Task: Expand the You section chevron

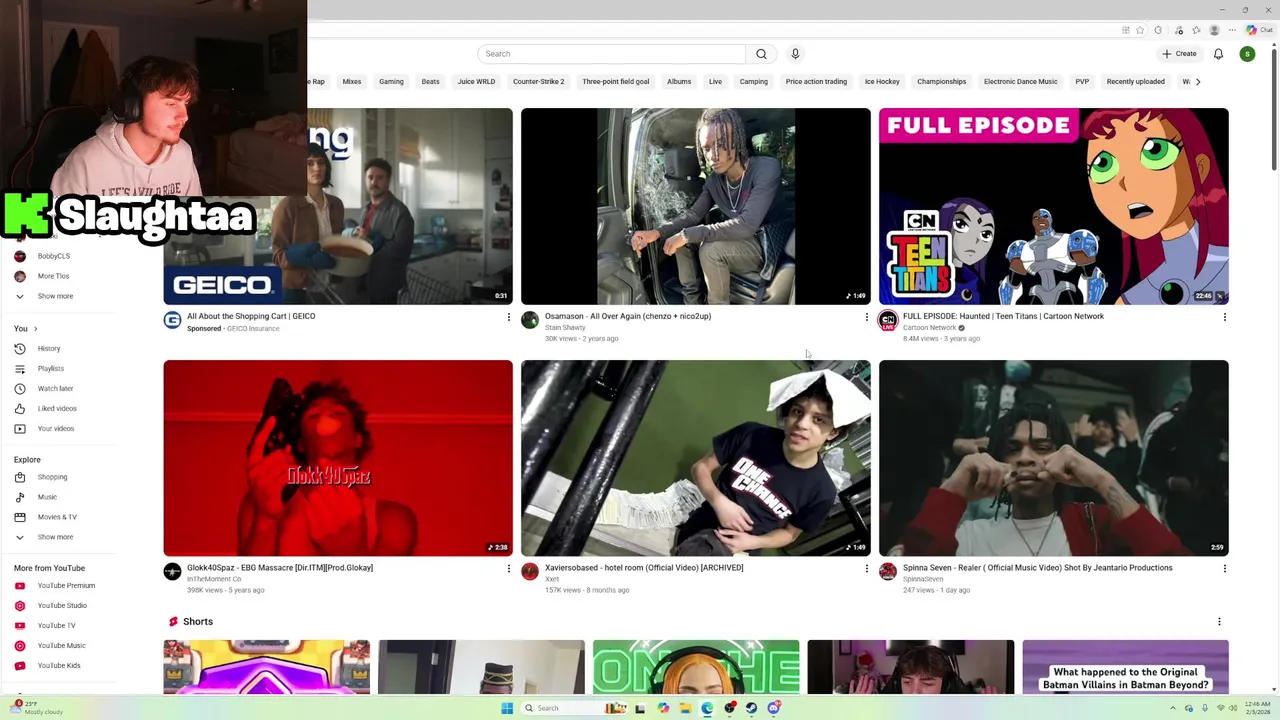Action: 35,329
